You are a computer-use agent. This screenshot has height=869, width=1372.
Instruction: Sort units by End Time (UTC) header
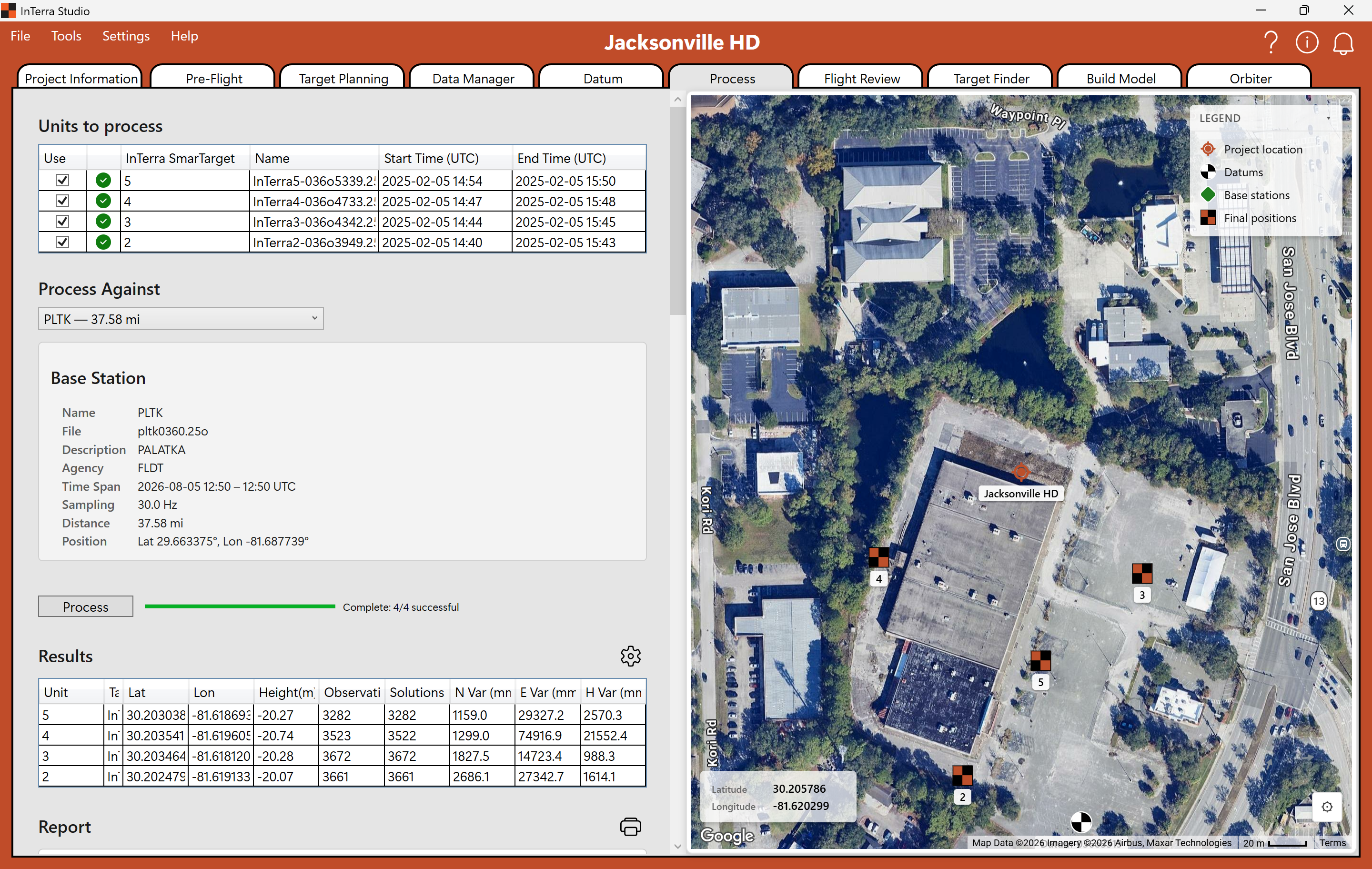[579, 159]
